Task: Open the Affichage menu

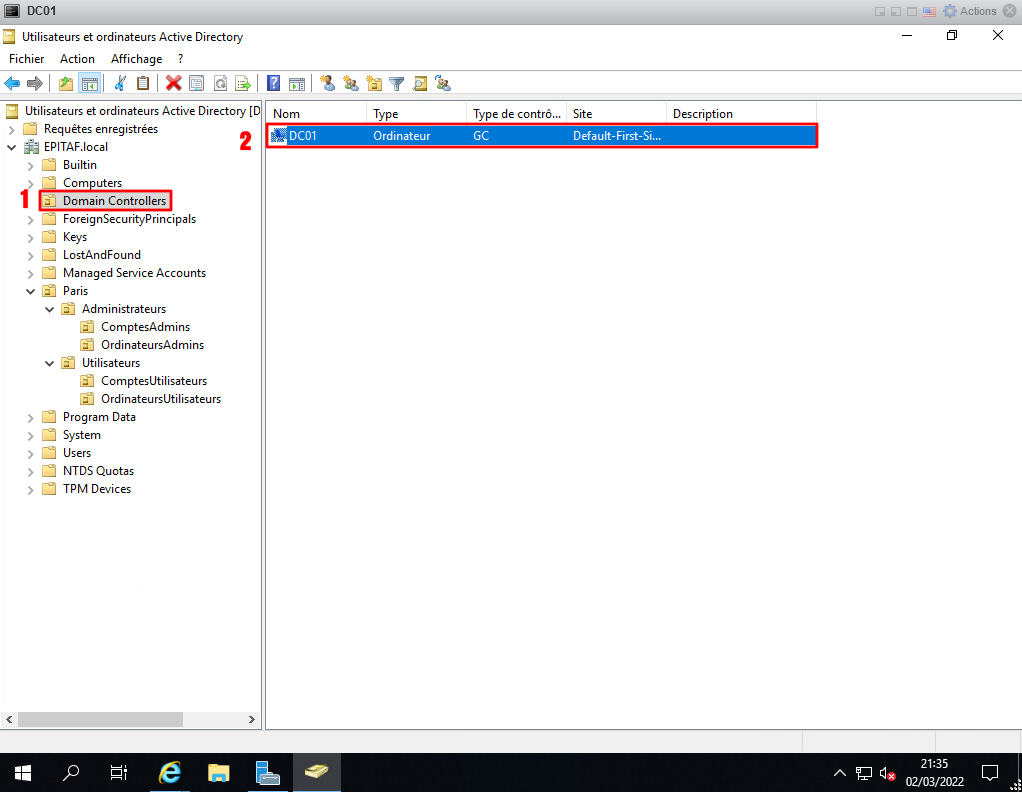Action: [136, 59]
